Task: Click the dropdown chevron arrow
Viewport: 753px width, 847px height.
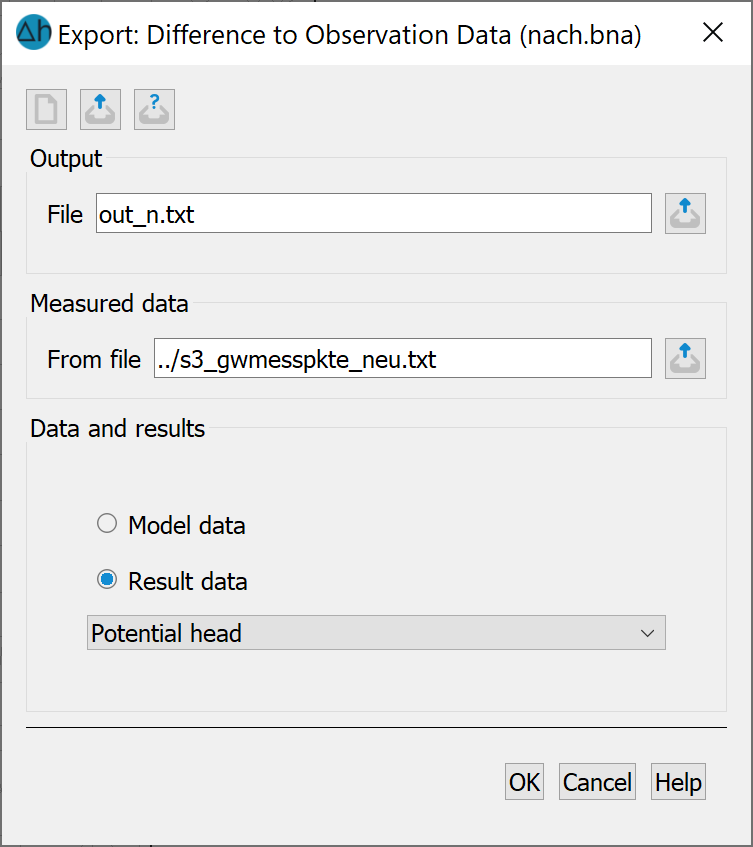Action: click(x=647, y=633)
